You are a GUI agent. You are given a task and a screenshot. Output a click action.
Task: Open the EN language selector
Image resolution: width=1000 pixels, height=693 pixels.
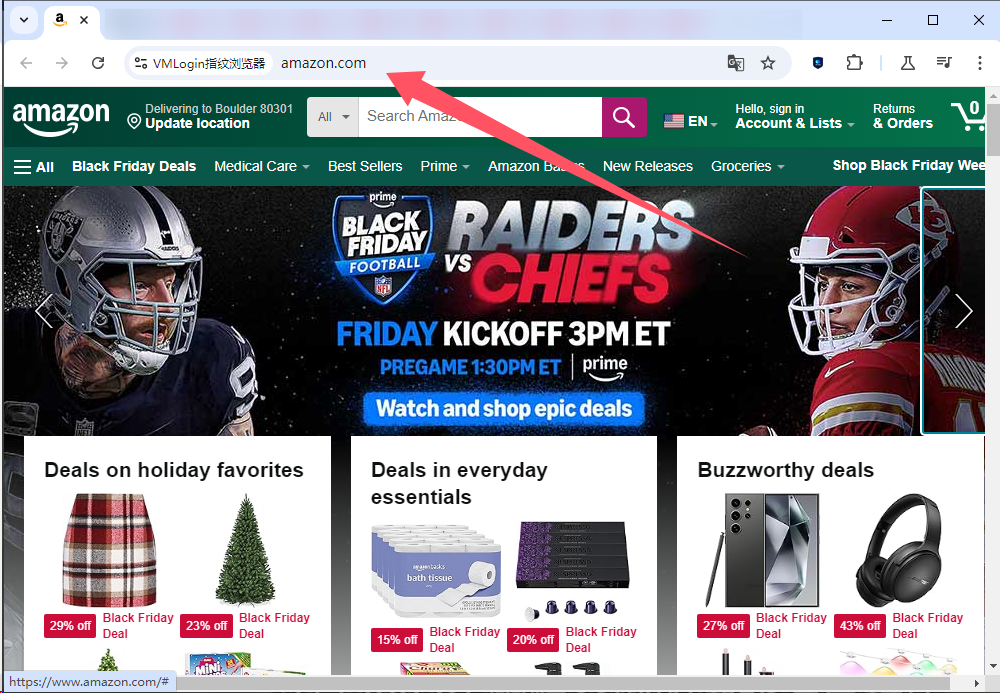tap(691, 121)
